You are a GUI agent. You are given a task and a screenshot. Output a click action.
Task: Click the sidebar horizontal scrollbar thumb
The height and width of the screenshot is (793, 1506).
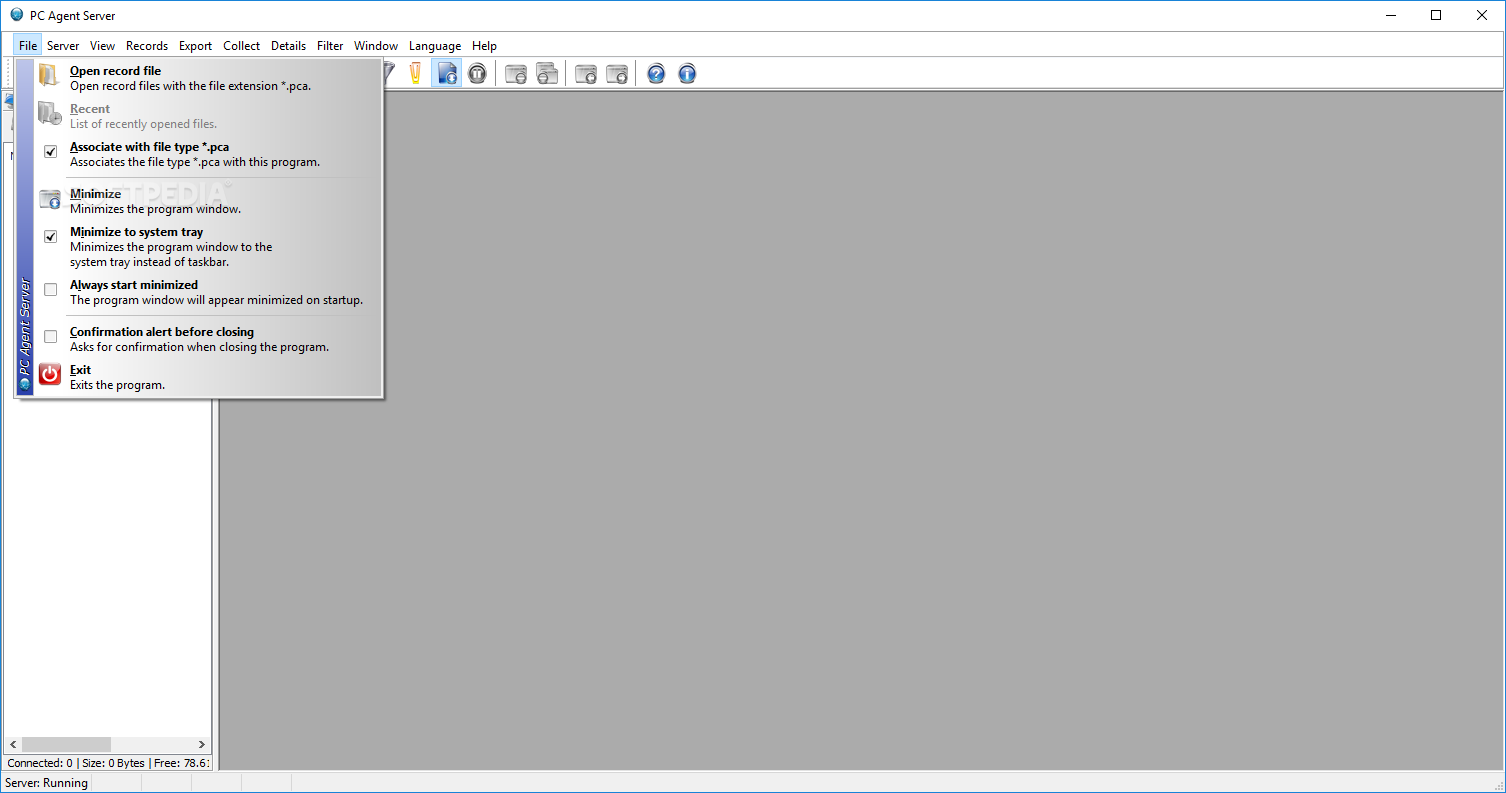(66, 745)
